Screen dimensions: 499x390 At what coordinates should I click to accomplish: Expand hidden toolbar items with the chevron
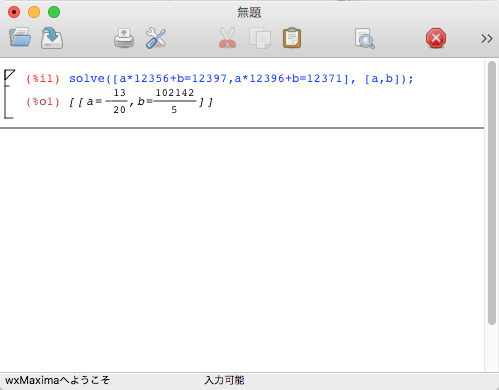pyautogui.click(x=487, y=39)
